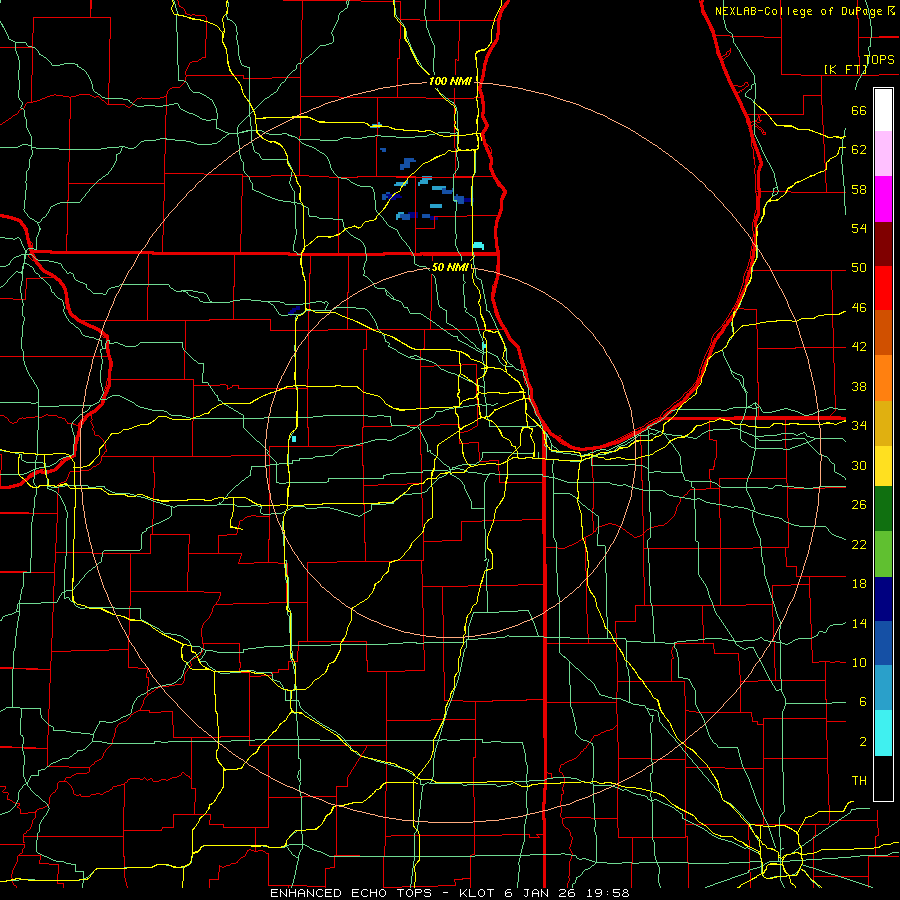Select the white swatch in the legend

883,110
